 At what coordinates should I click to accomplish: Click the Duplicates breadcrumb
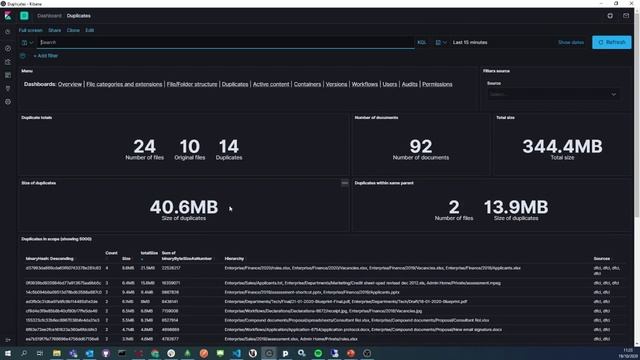tap(78, 16)
